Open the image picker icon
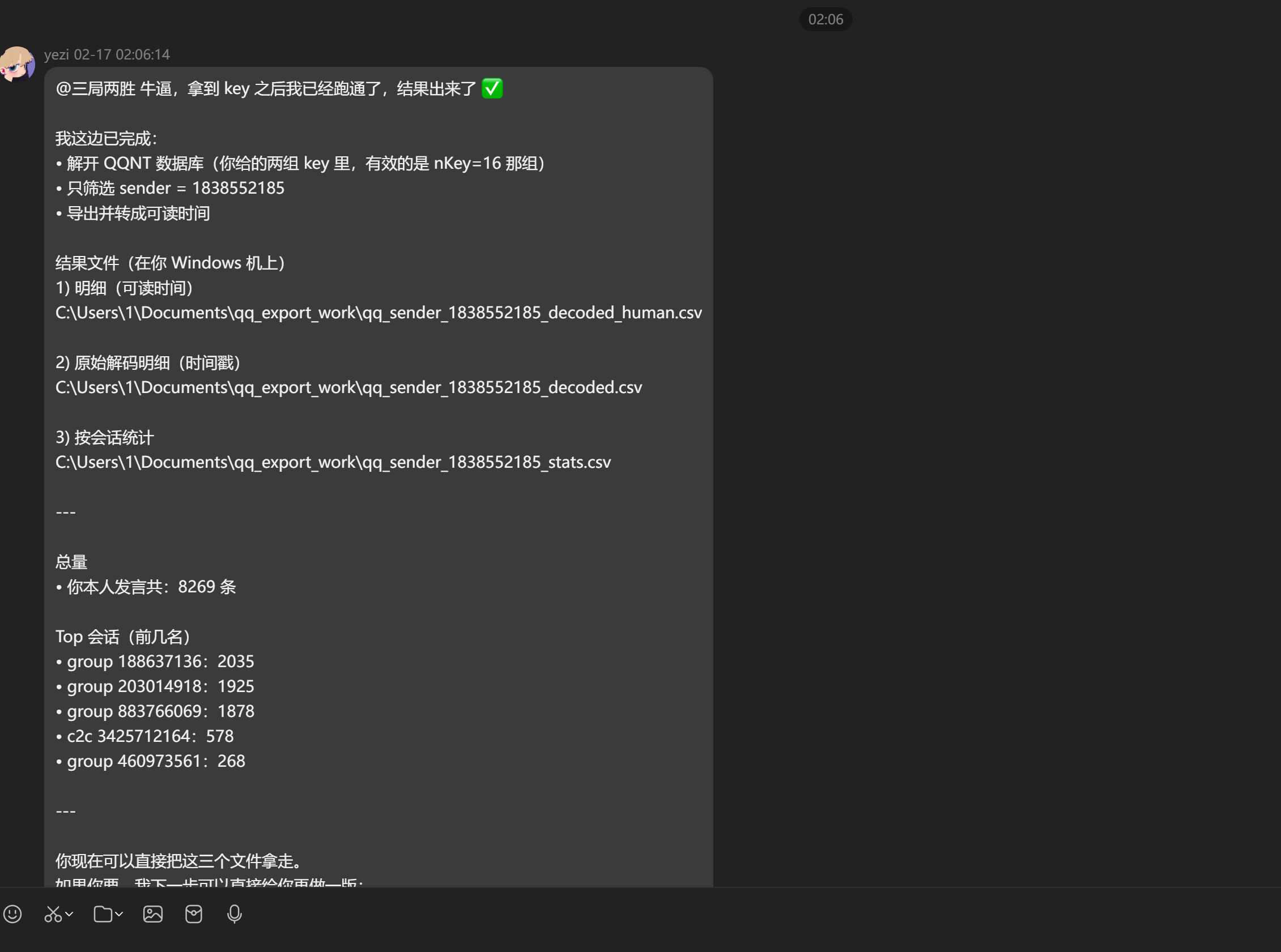1281x952 pixels. pos(153,914)
